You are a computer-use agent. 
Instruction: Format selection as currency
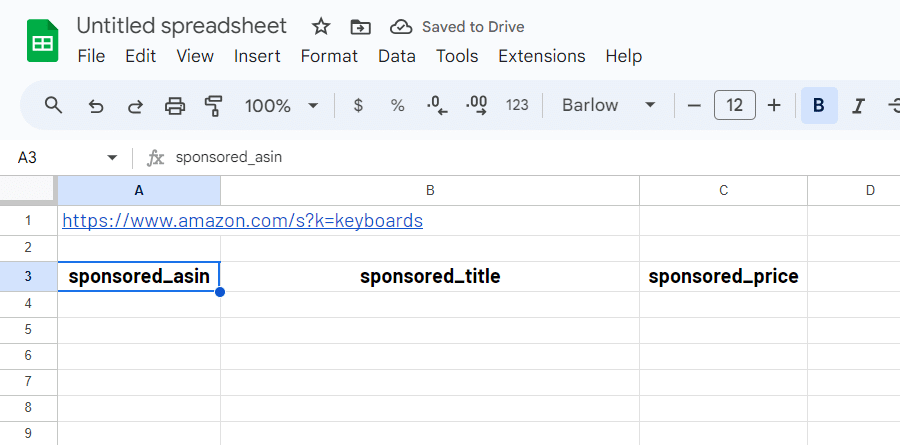[358, 105]
